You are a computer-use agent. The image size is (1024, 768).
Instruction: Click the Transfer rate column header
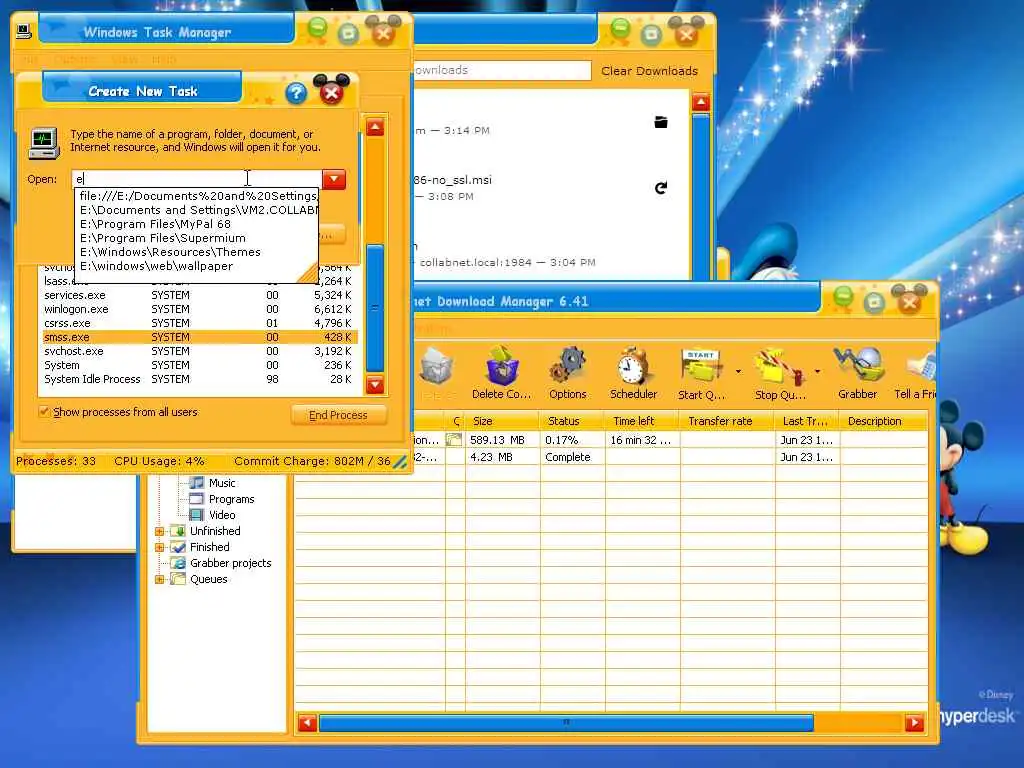click(x=726, y=421)
